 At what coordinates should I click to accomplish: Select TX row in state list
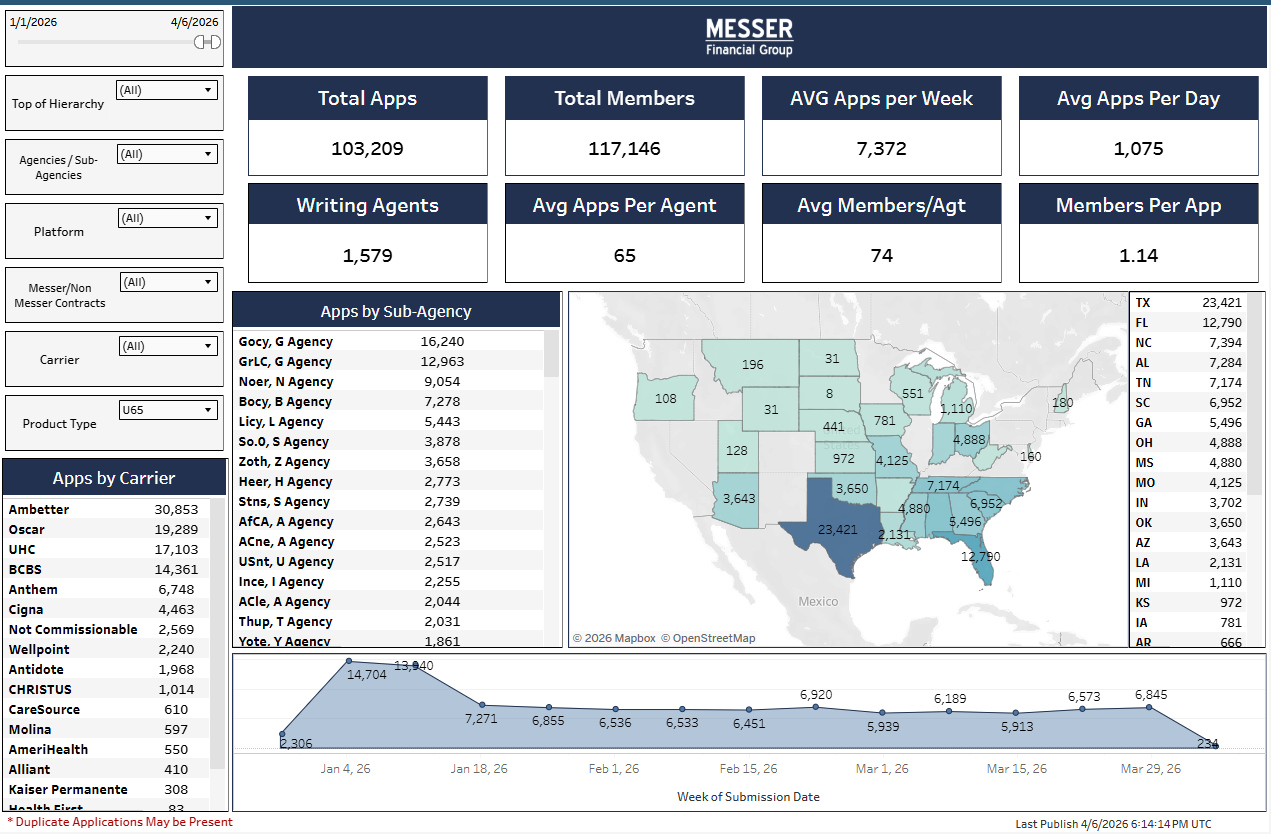click(x=1189, y=302)
